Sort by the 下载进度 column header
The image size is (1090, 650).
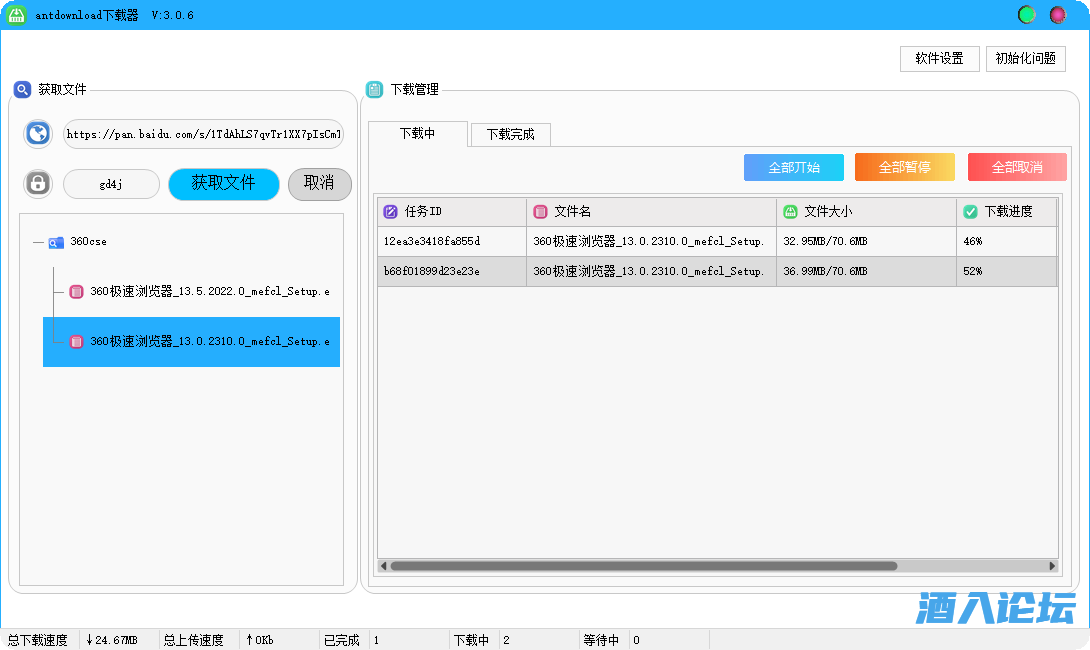pos(1006,212)
